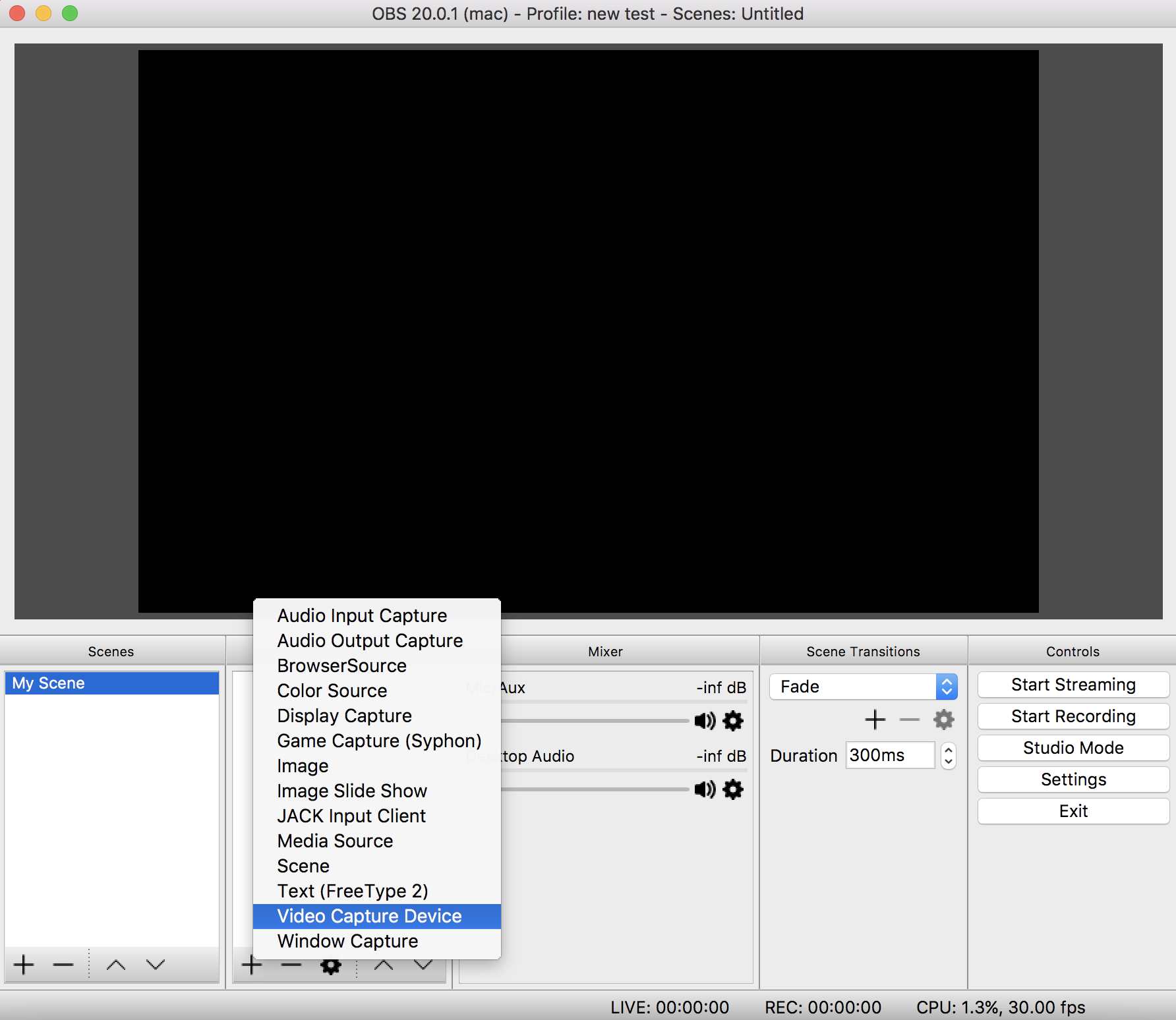The width and height of the screenshot is (1176, 1020).
Task: Decrease transition duration stepper down
Action: [x=949, y=762]
